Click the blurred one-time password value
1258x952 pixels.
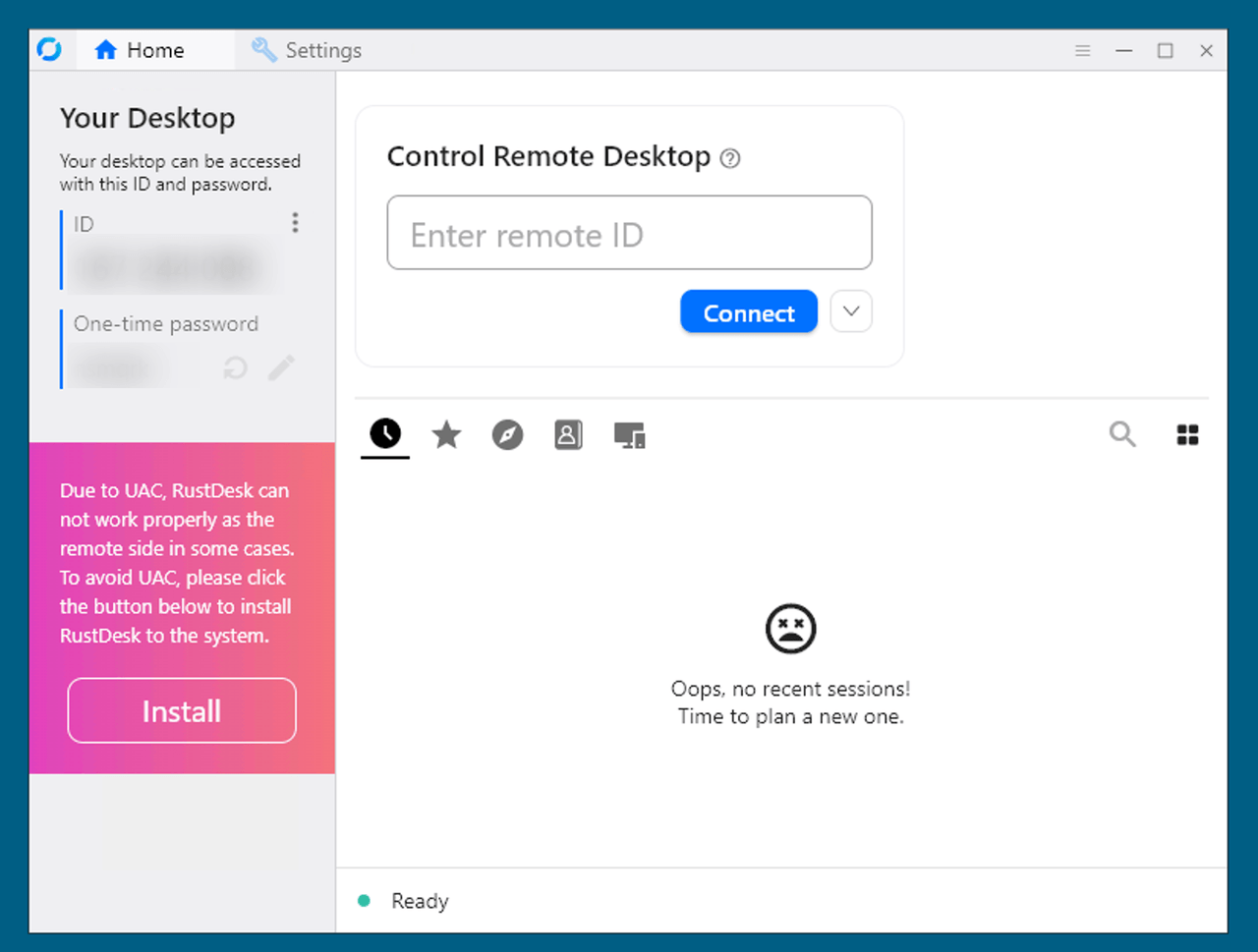tap(116, 368)
